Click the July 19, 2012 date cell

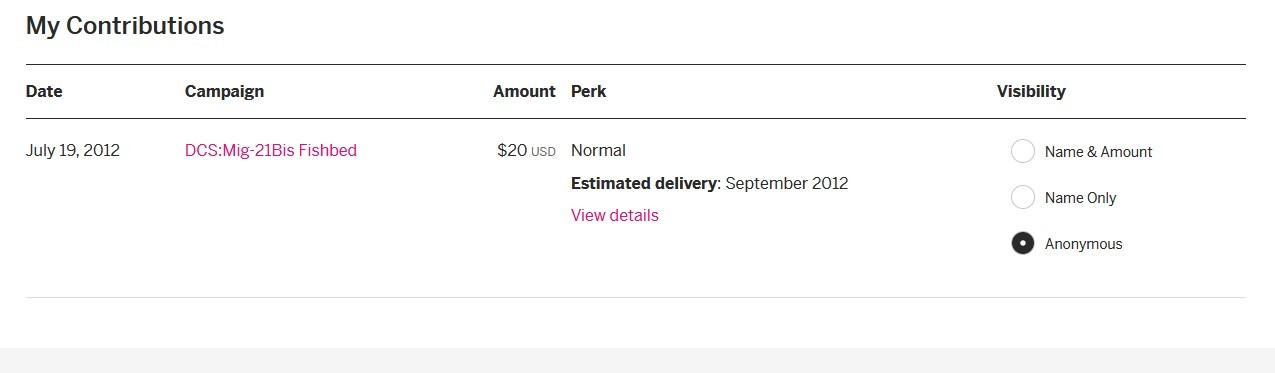73,151
